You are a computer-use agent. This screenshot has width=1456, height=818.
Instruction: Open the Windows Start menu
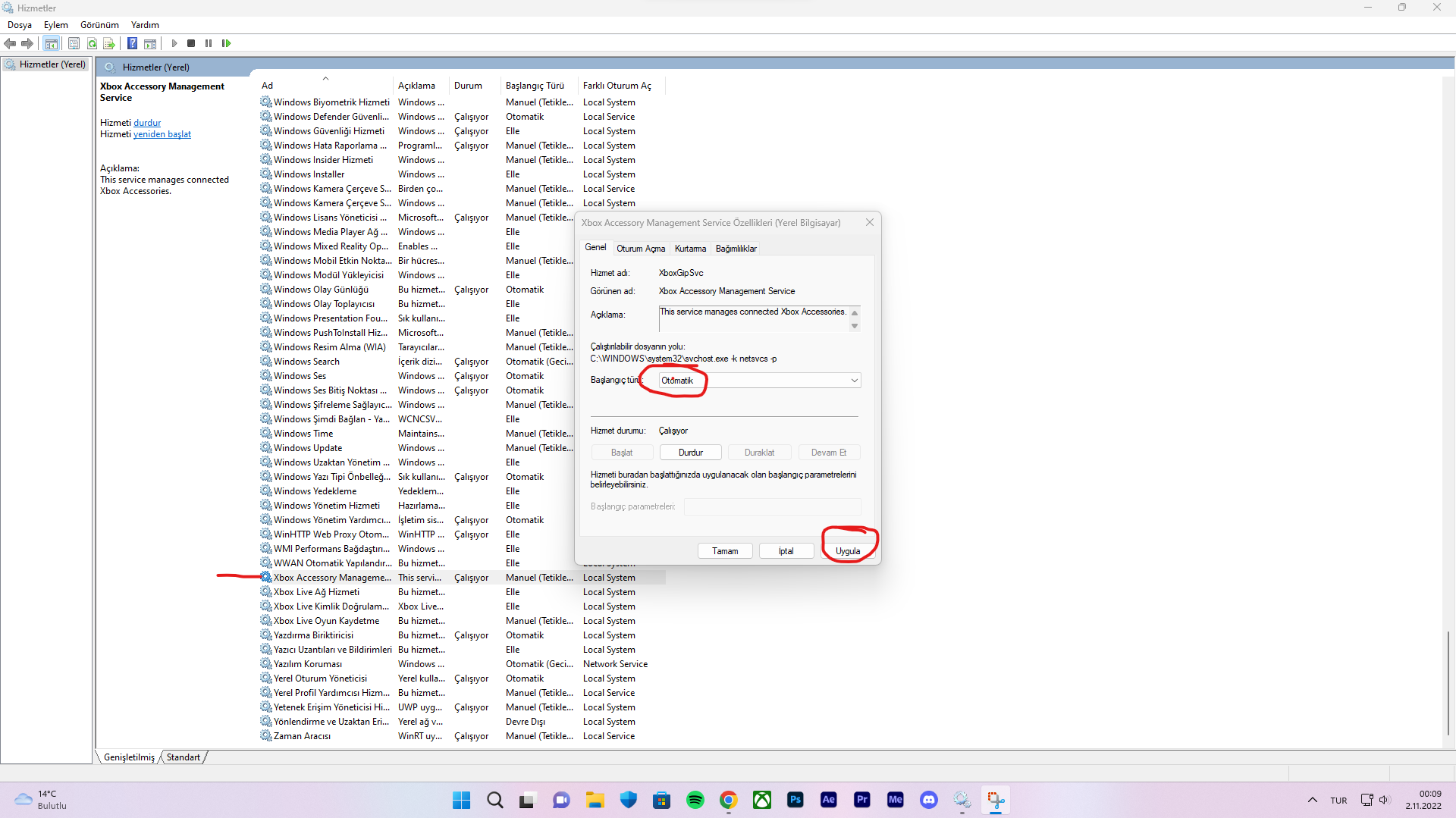pyautogui.click(x=461, y=800)
